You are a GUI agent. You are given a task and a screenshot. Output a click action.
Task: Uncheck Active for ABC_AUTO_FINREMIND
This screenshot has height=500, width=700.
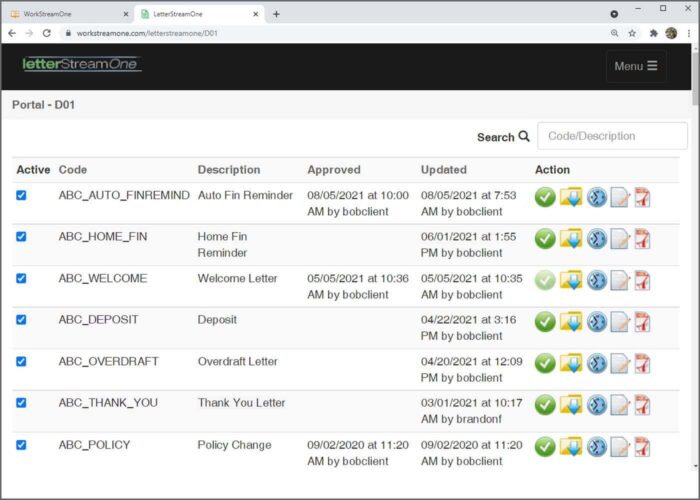(21, 195)
